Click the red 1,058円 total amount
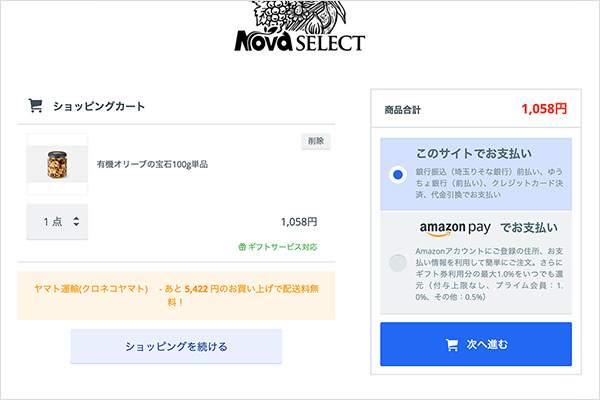Image resolution: width=600 pixels, height=400 pixels. click(543, 108)
